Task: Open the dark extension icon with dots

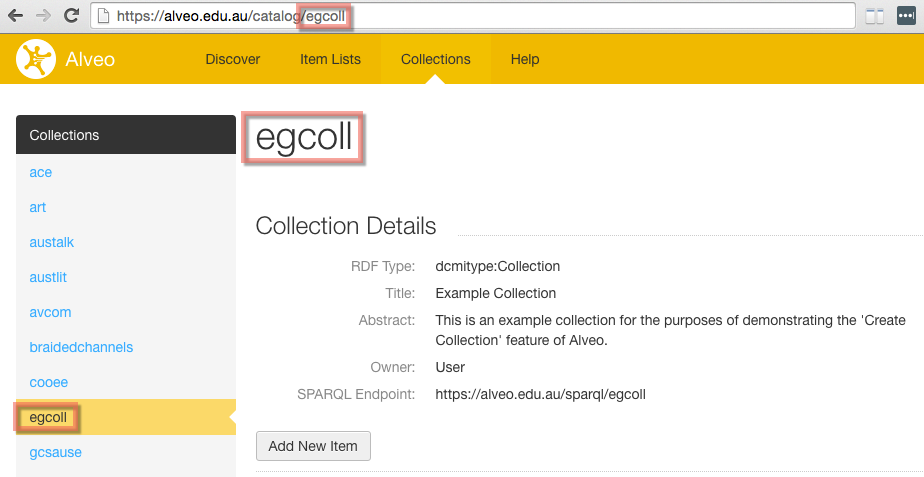Action: pyautogui.click(x=906, y=15)
